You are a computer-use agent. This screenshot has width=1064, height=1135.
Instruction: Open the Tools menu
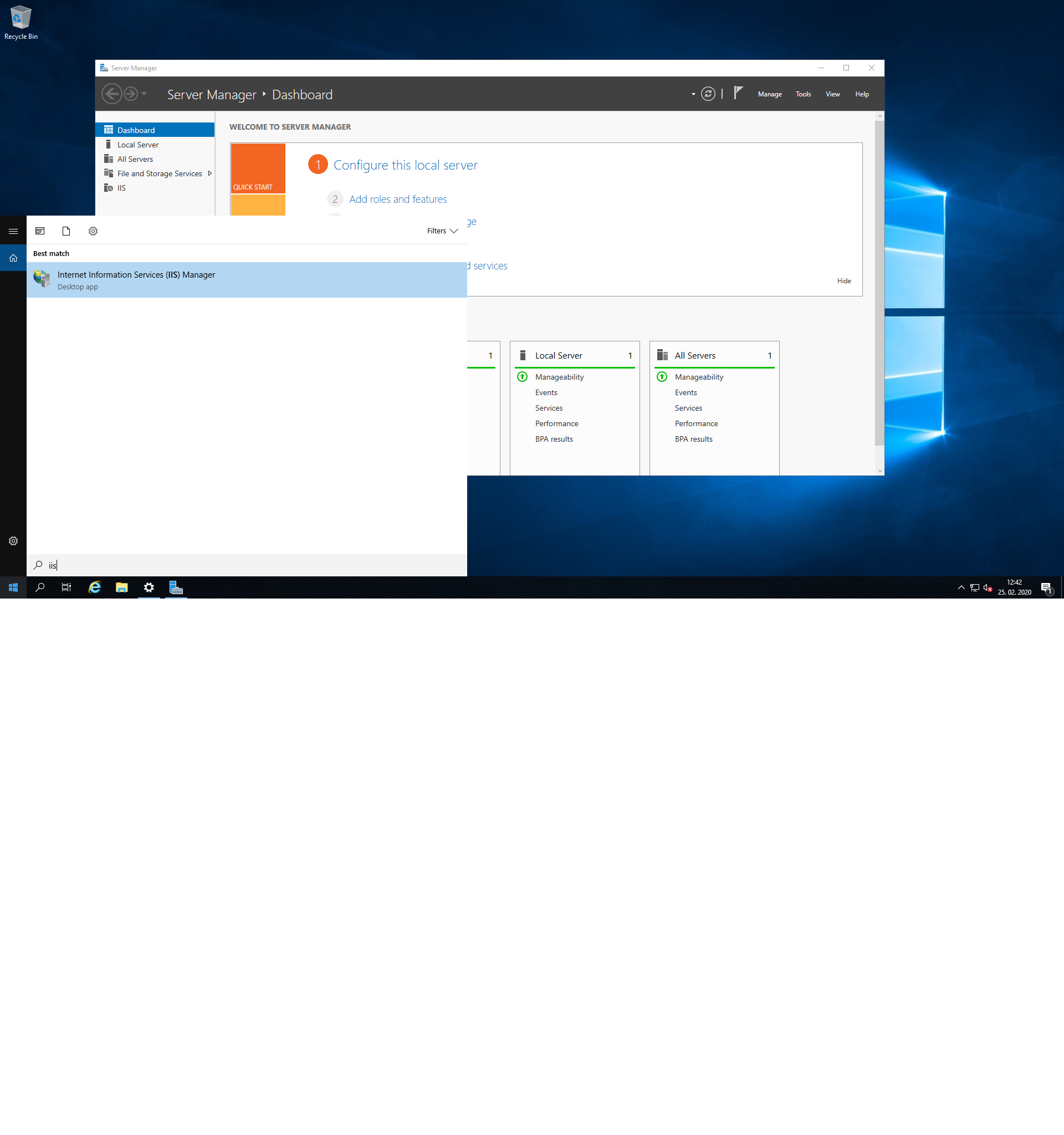tap(803, 94)
